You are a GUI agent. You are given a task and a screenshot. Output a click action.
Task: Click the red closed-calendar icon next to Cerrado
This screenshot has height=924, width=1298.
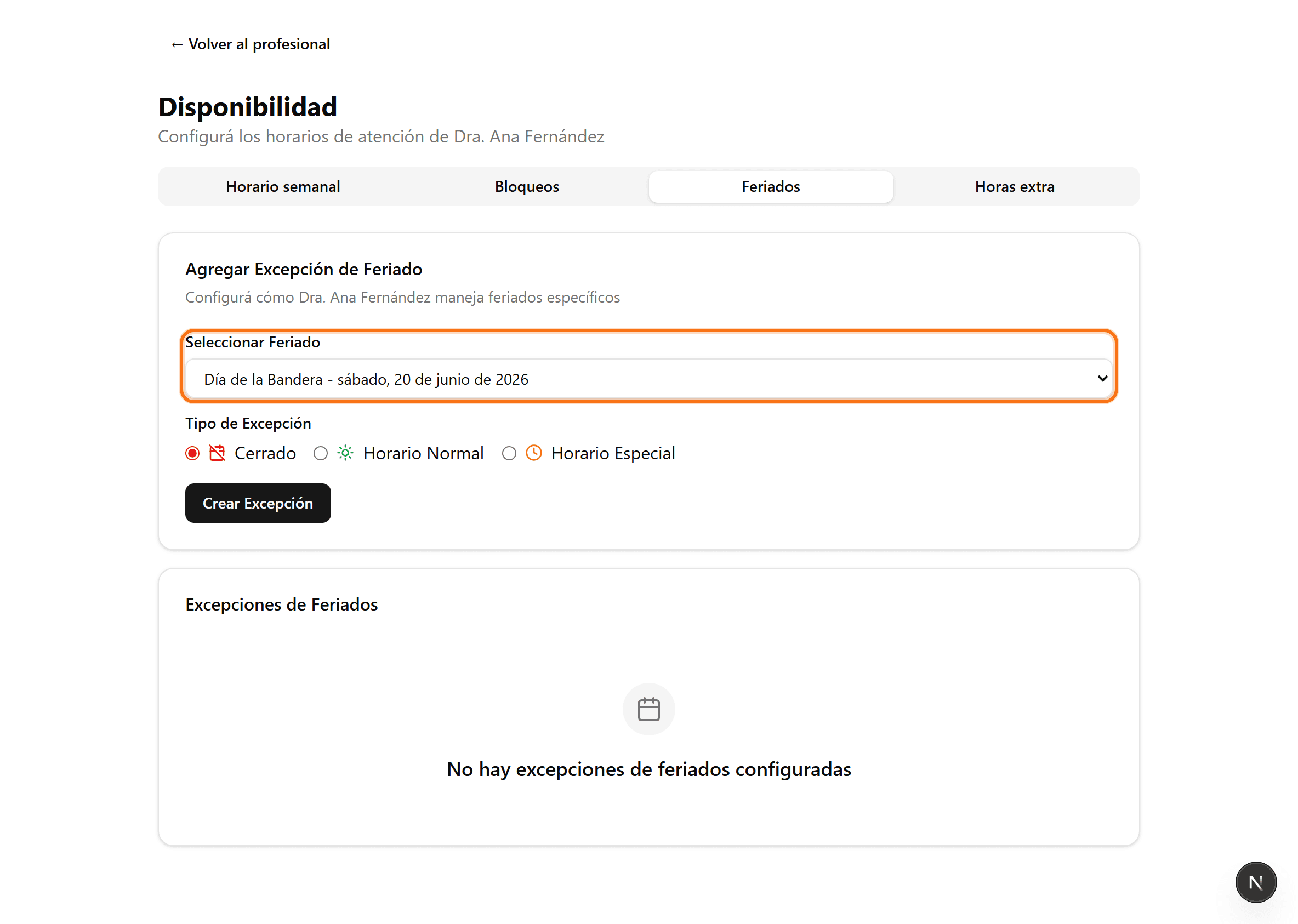[217, 453]
